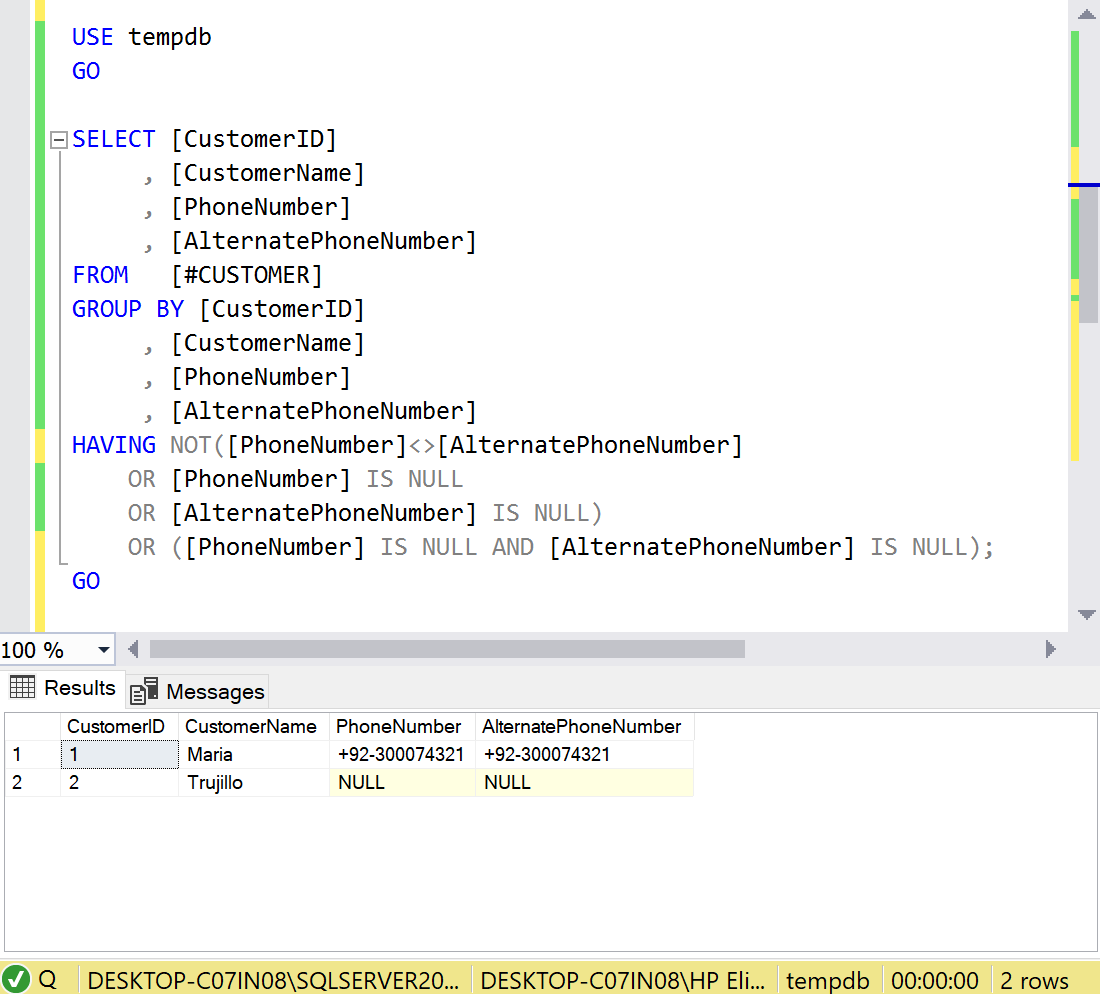Select the PhoneNumber column header

click(x=399, y=727)
